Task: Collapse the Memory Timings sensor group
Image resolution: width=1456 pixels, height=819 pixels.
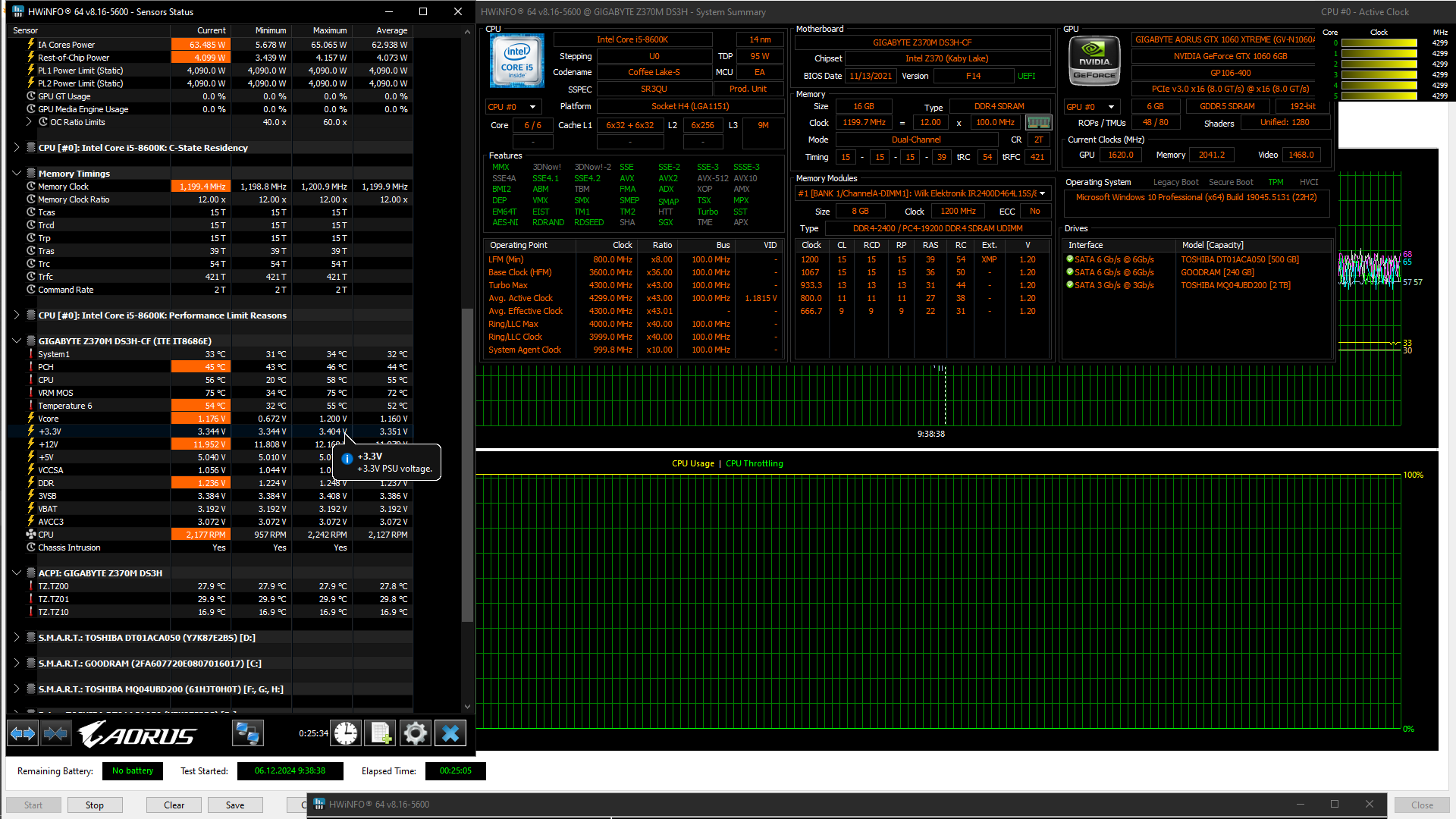Action: [17, 174]
